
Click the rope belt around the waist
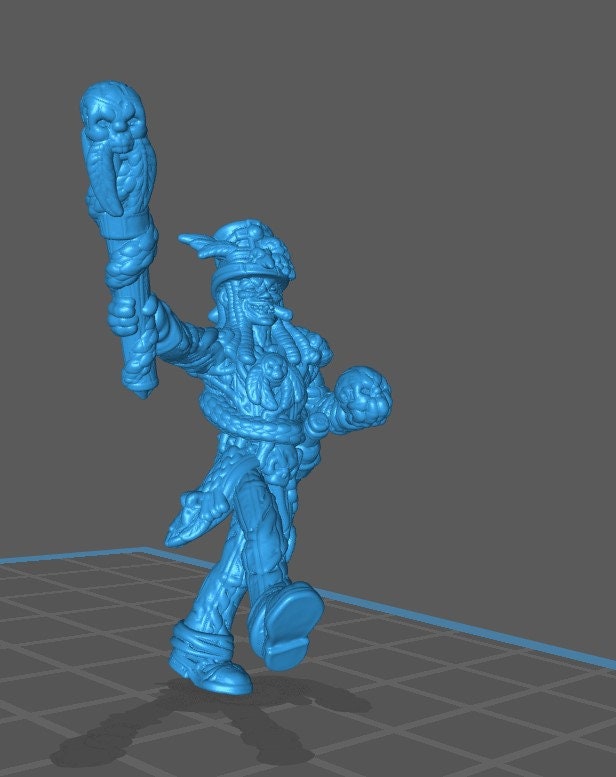pos(262,428)
